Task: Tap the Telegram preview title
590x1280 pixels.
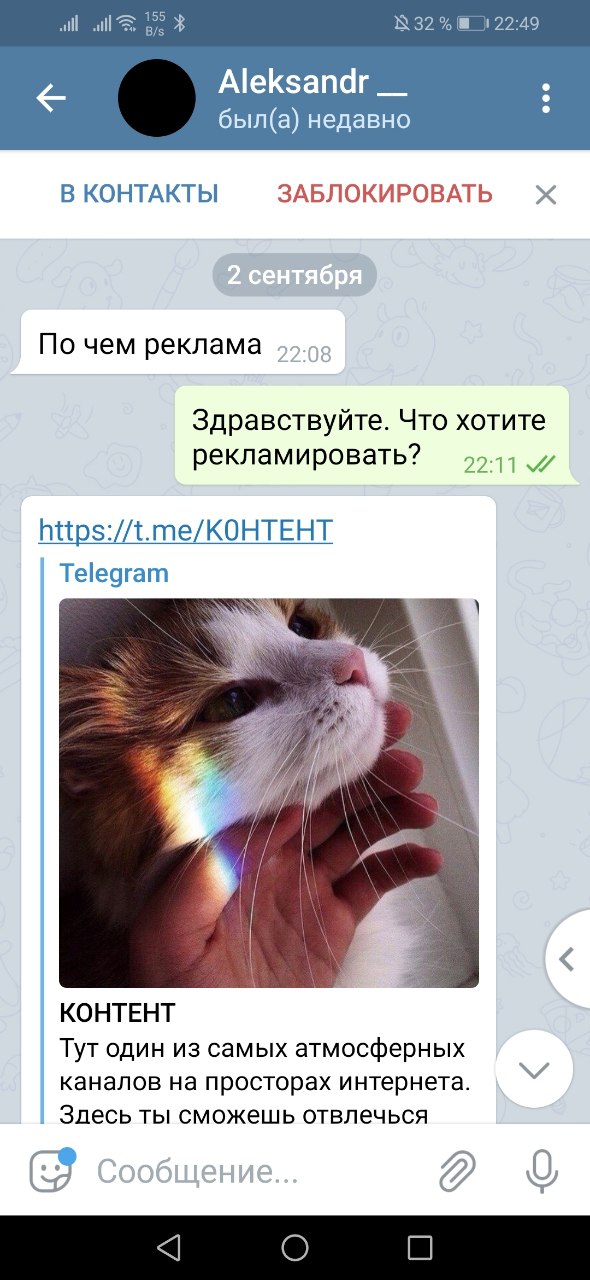Action: coord(114,573)
